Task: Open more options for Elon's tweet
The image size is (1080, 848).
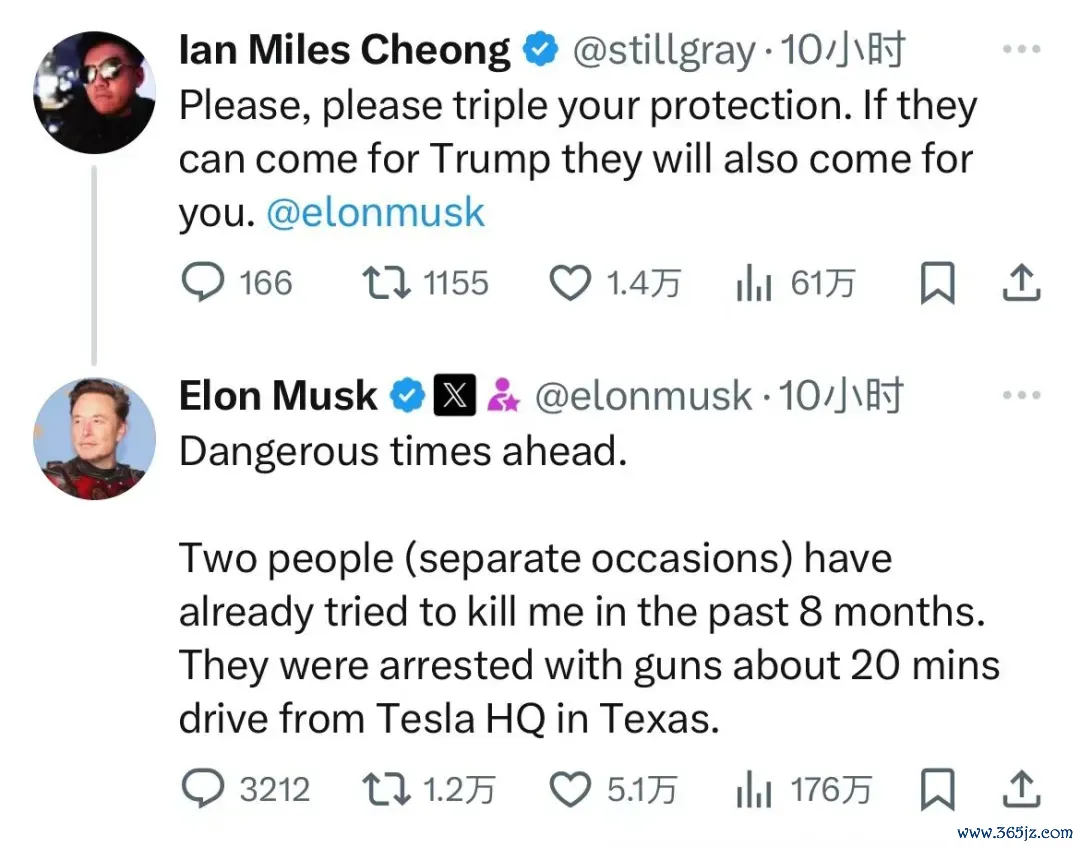Action: point(1020,396)
